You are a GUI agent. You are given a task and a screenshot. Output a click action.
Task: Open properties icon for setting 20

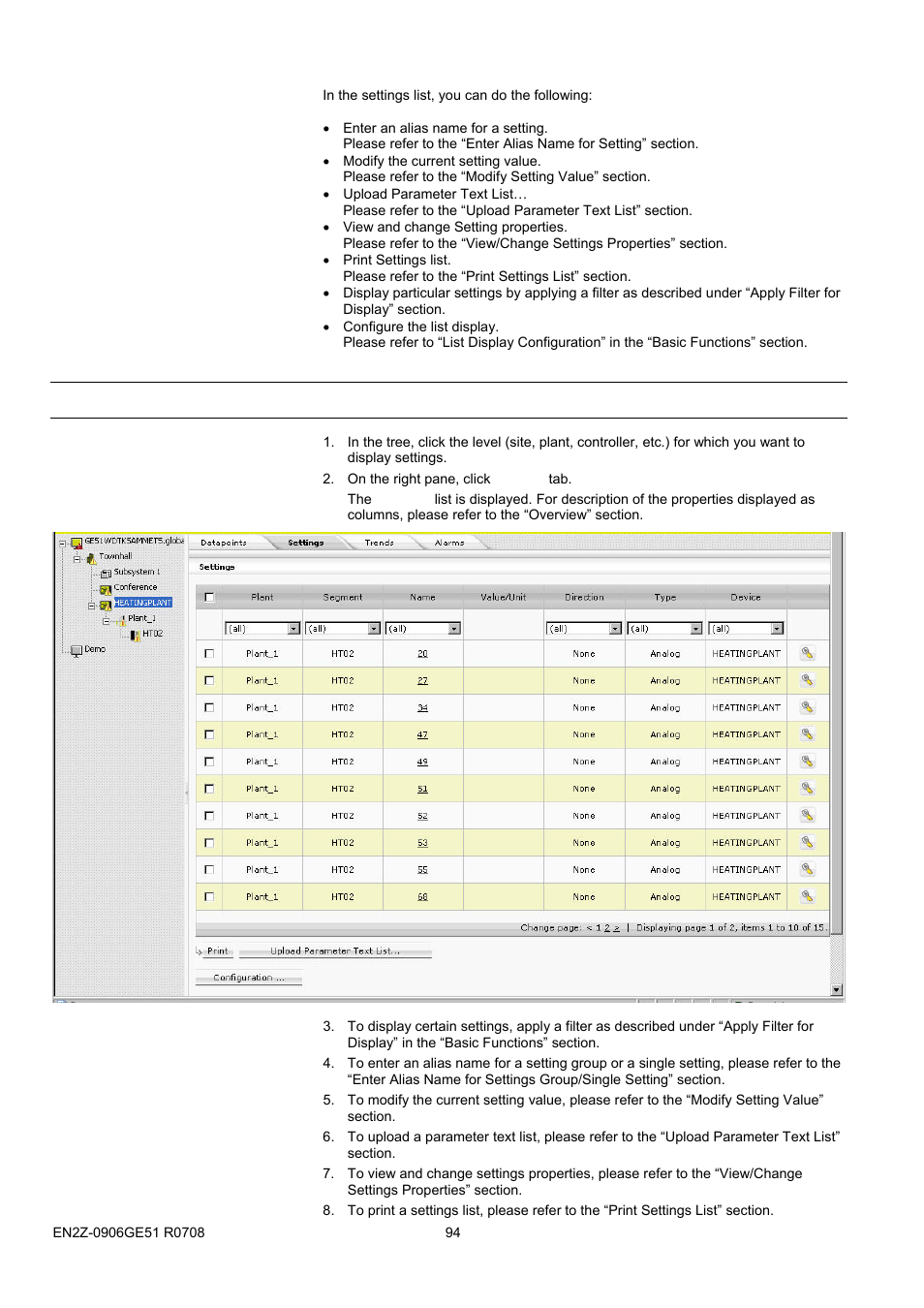pyautogui.click(x=807, y=653)
